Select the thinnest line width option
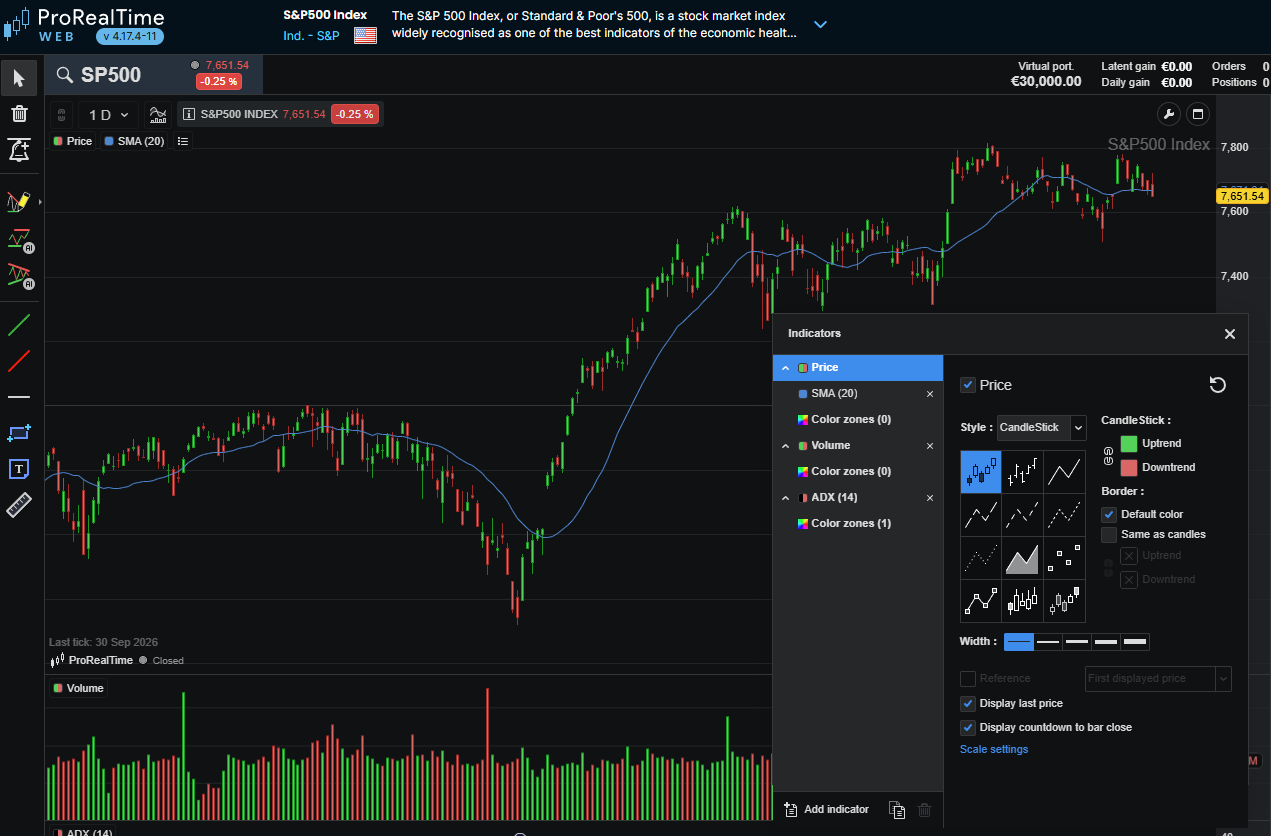 (1019, 642)
